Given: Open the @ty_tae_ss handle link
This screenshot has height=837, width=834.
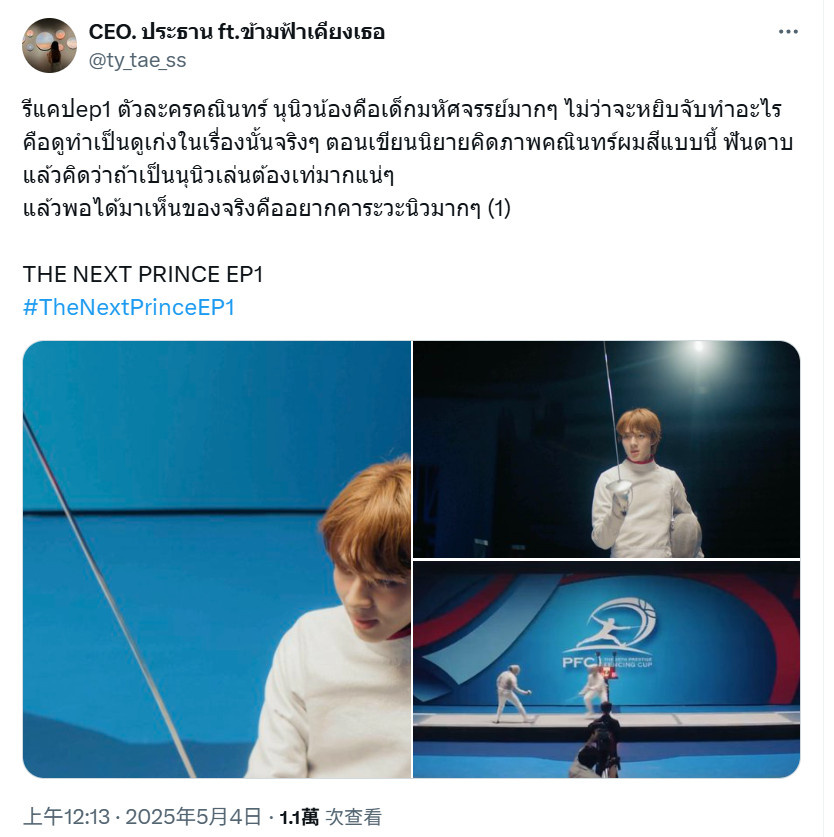Looking at the screenshot, I should coord(137,60).
